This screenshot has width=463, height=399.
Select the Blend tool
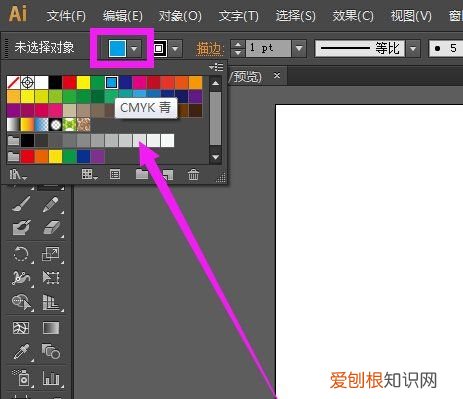coord(51,352)
